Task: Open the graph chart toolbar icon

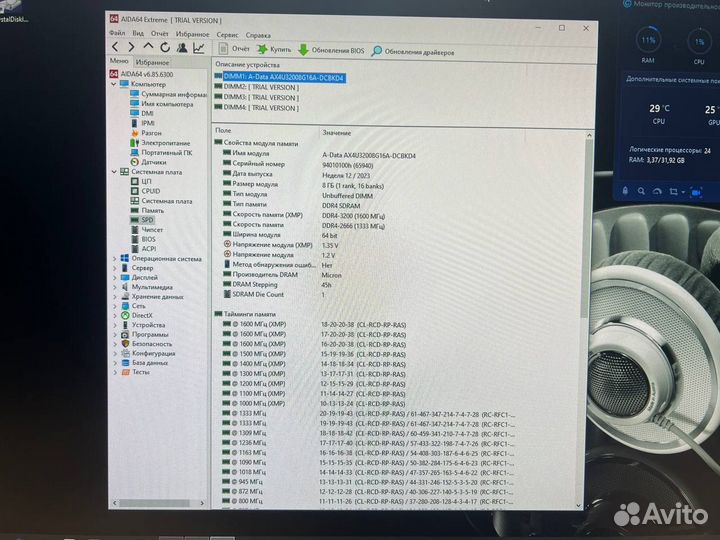Action: (x=198, y=48)
